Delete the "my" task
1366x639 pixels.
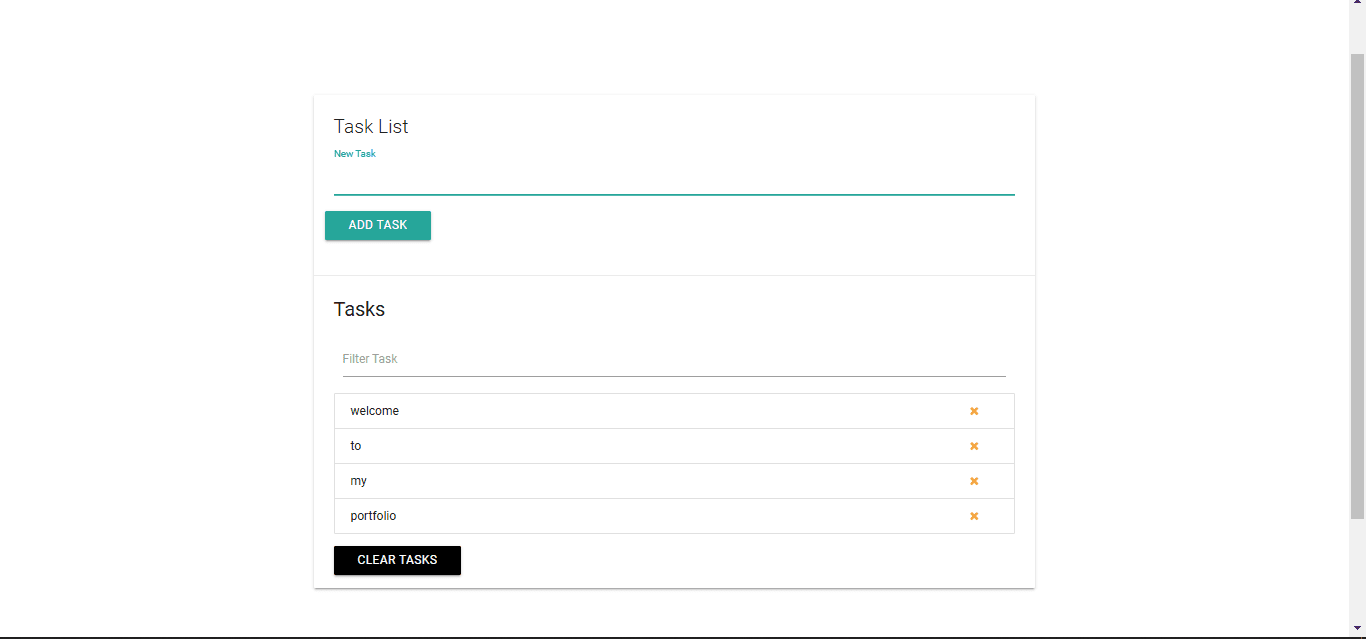(973, 481)
